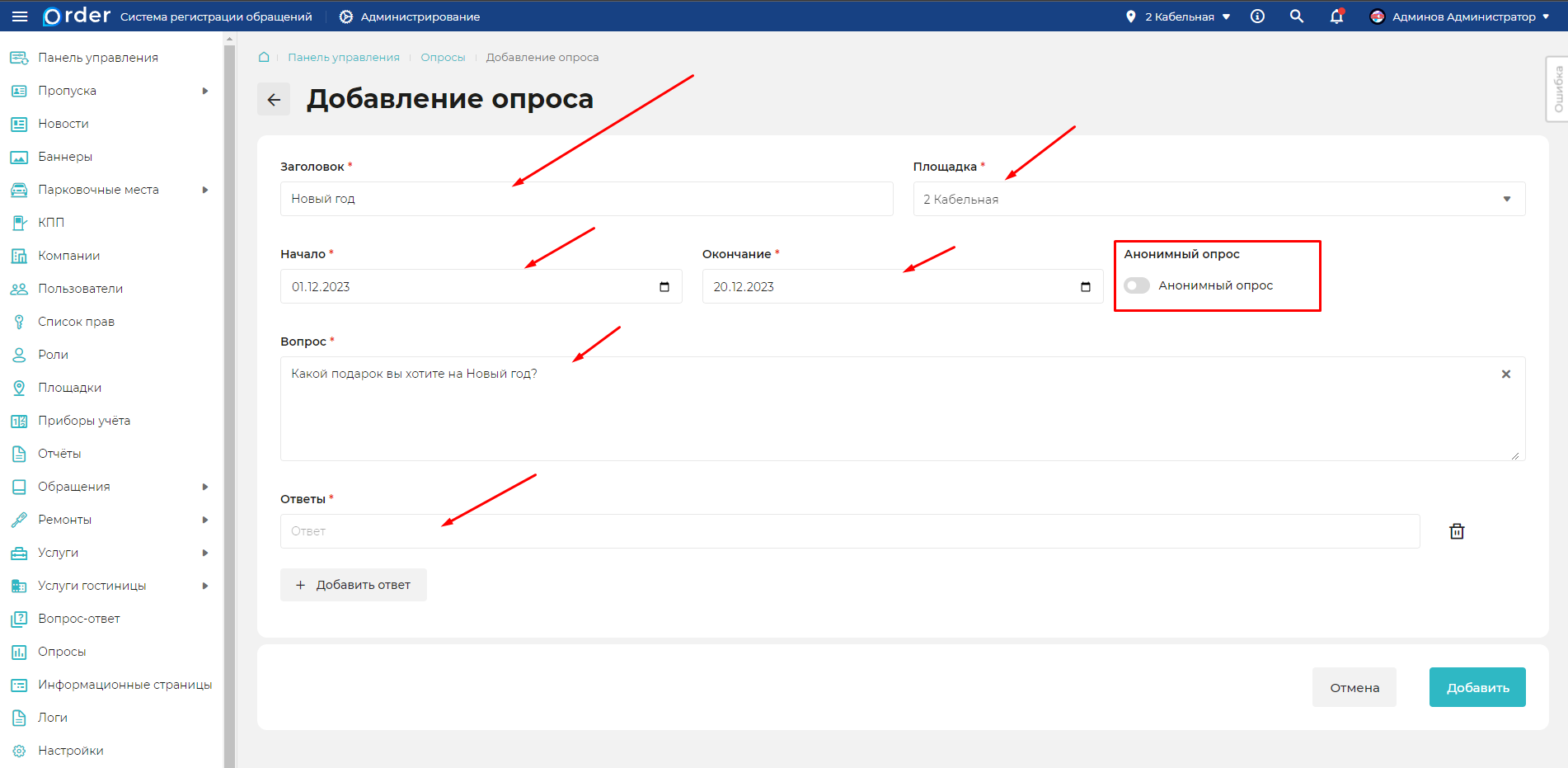This screenshot has height=768, width=1568.
Task: Go to the home icon in the breadcrumbs
Action: coord(264,57)
